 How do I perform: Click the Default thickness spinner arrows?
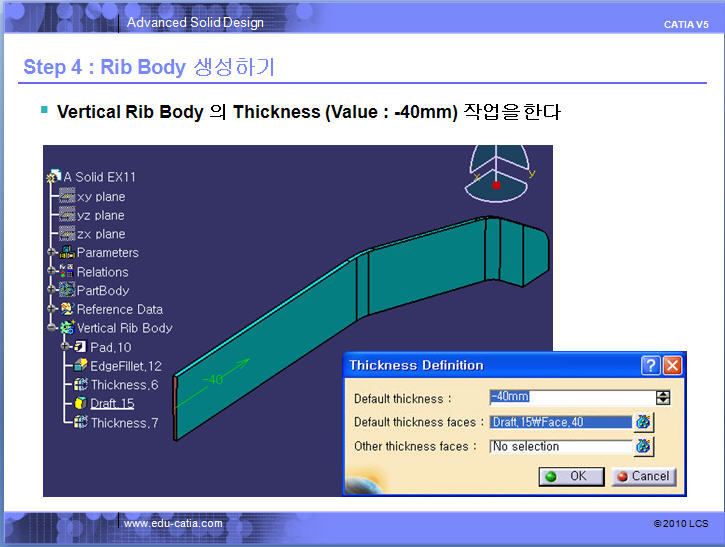(x=662, y=397)
